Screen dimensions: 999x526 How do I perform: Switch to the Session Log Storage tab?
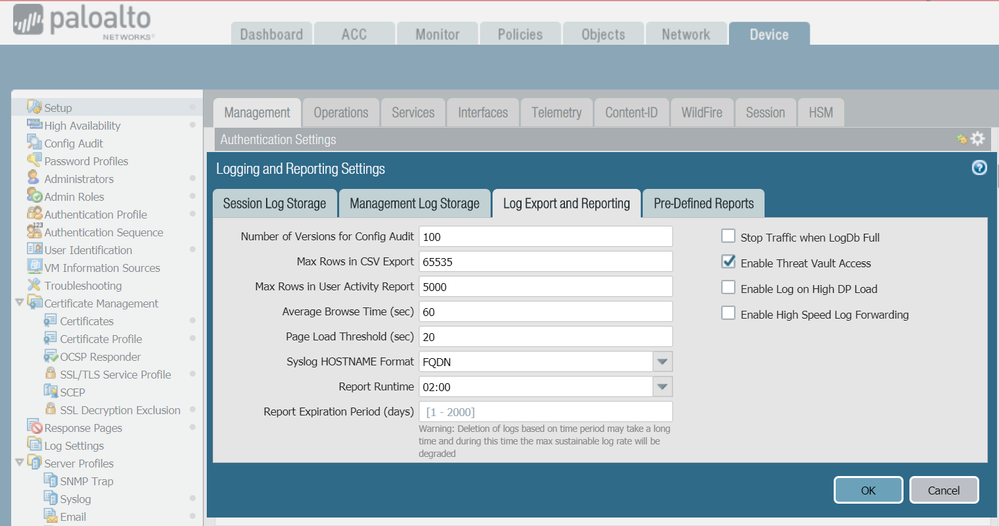[274, 204]
